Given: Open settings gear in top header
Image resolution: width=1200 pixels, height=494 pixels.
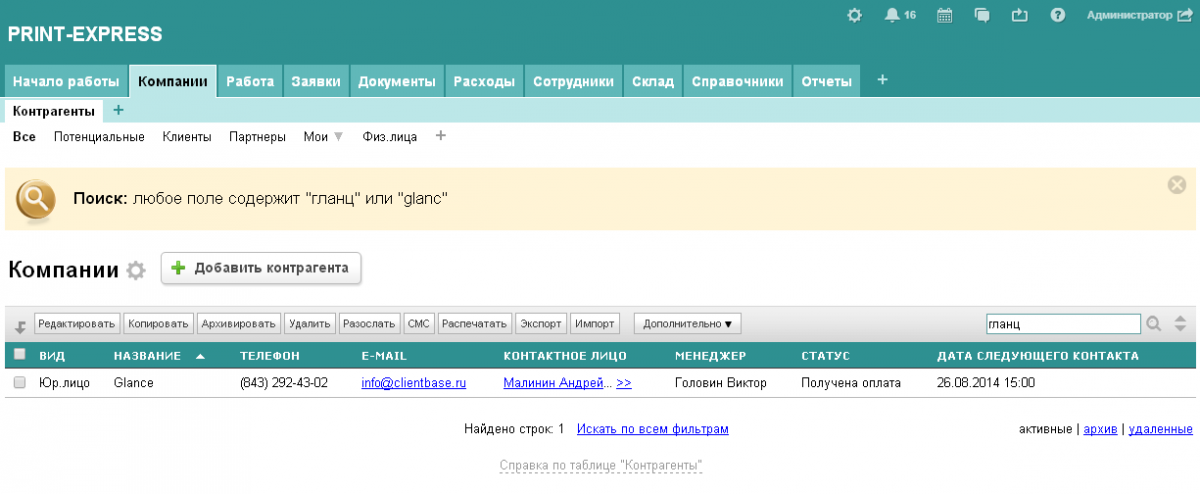Looking at the screenshot, I should [854, 15].
